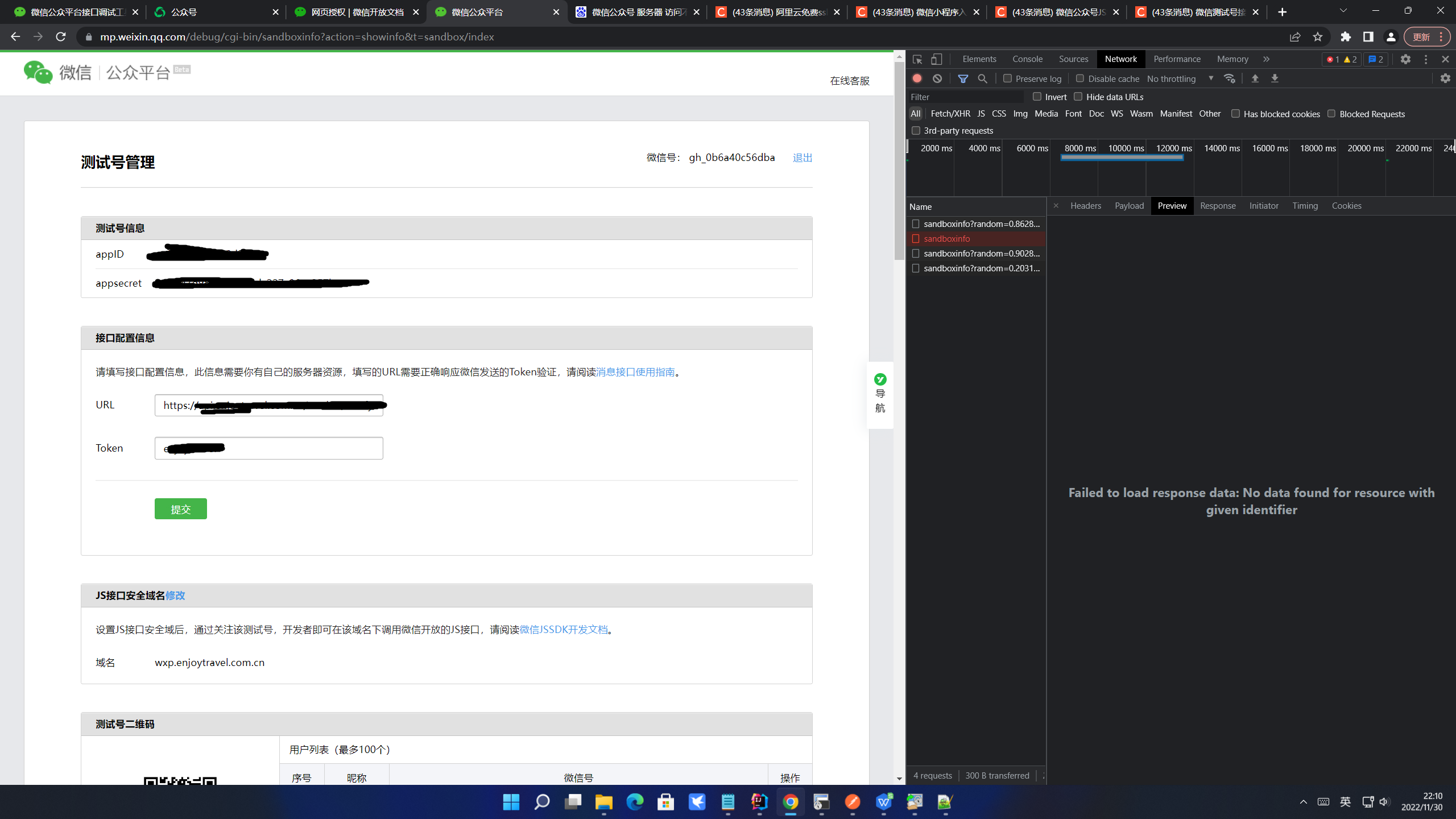Click the navigation 导航 floating widget
Screen dimensions: 1456x819
[880, 394]
